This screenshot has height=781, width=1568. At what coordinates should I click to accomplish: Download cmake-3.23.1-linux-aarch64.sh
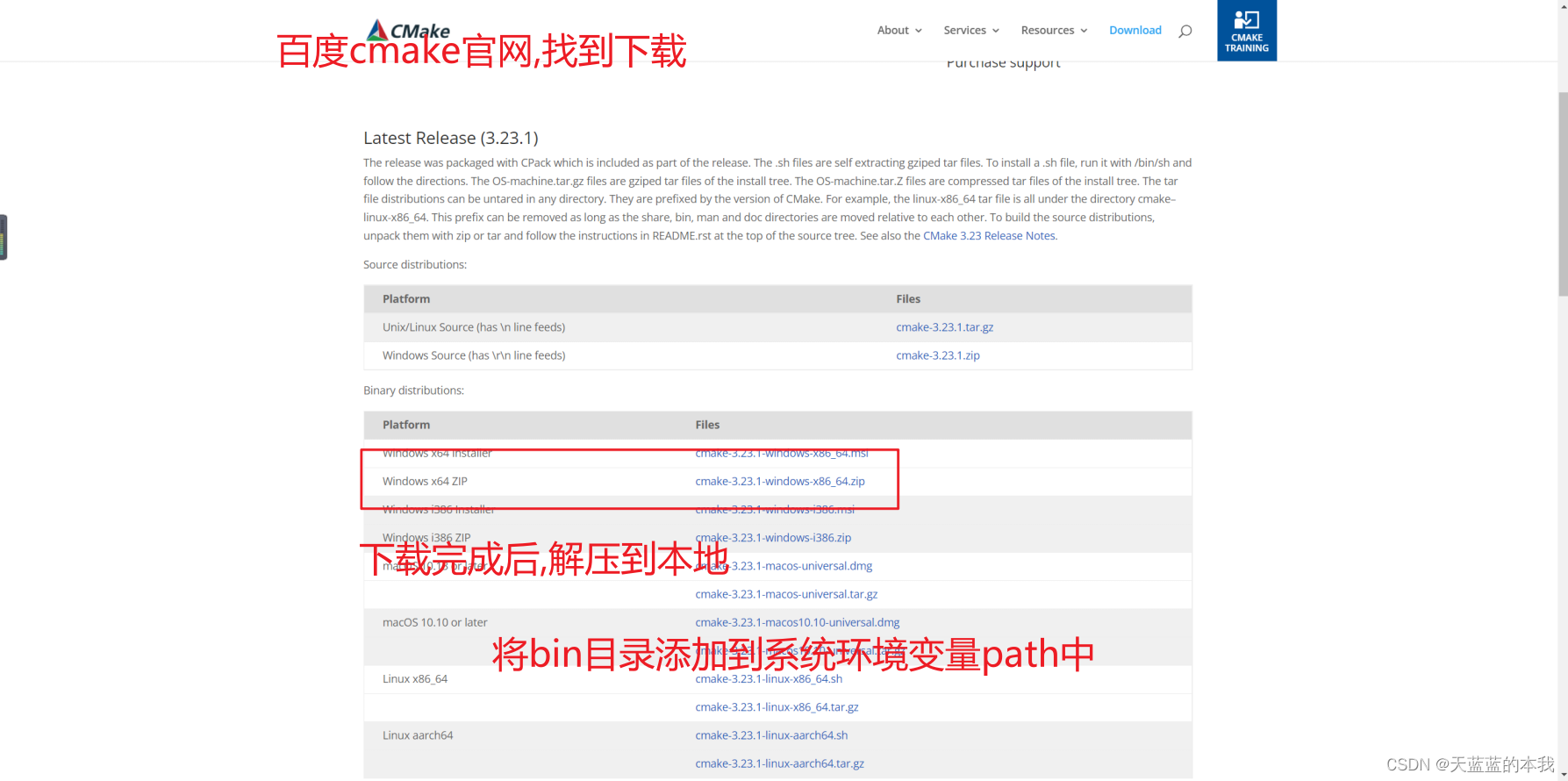coord(771,735)
